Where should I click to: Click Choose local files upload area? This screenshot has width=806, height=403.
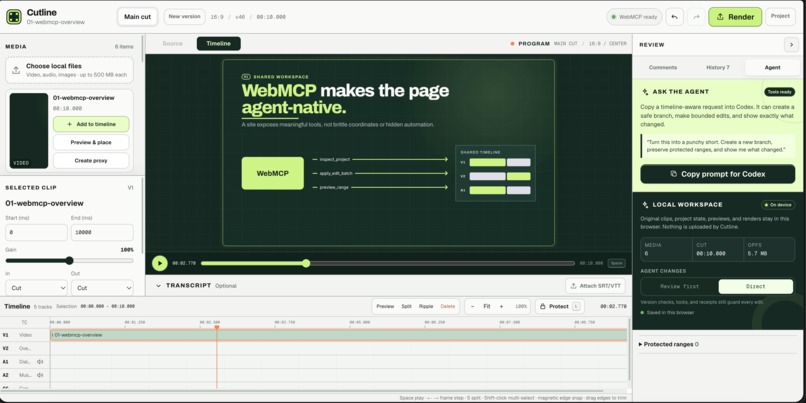[69, 70]
